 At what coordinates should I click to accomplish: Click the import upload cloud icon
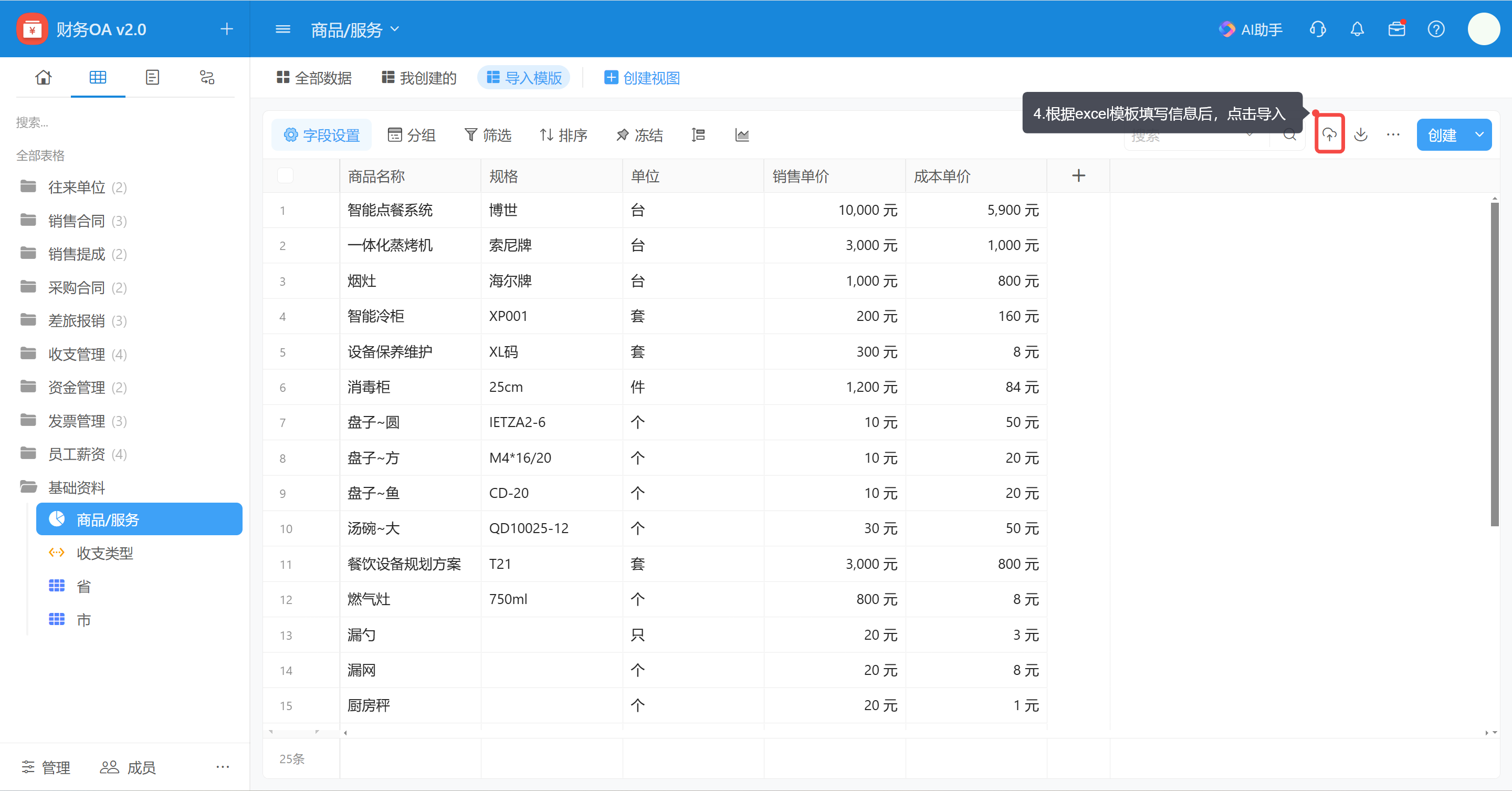pos(1329,135)
